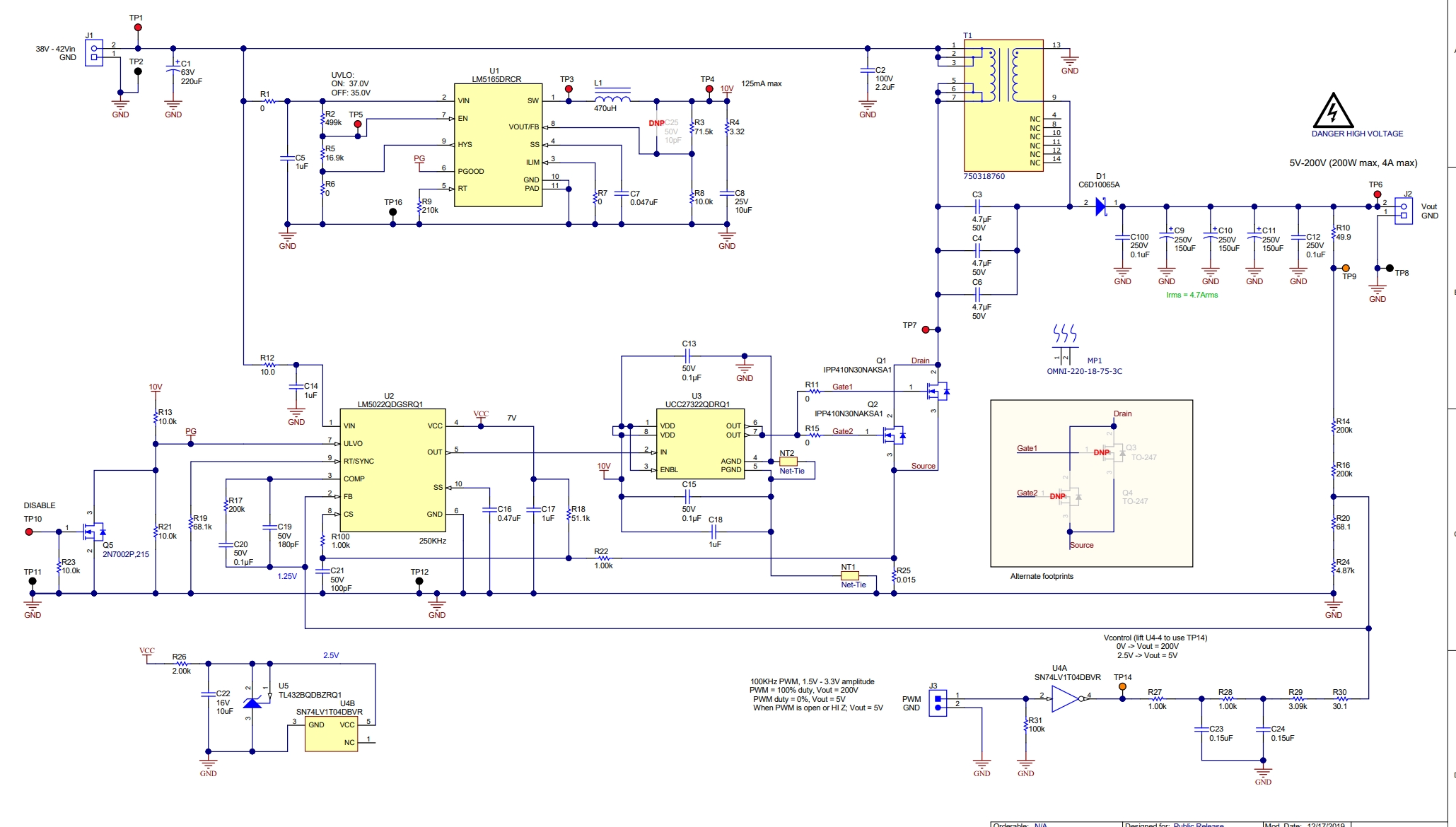Screen dimensions: 1456x827
Task: Click the OMNI-220-18-75-3C part label
Action: point(1084,371)
